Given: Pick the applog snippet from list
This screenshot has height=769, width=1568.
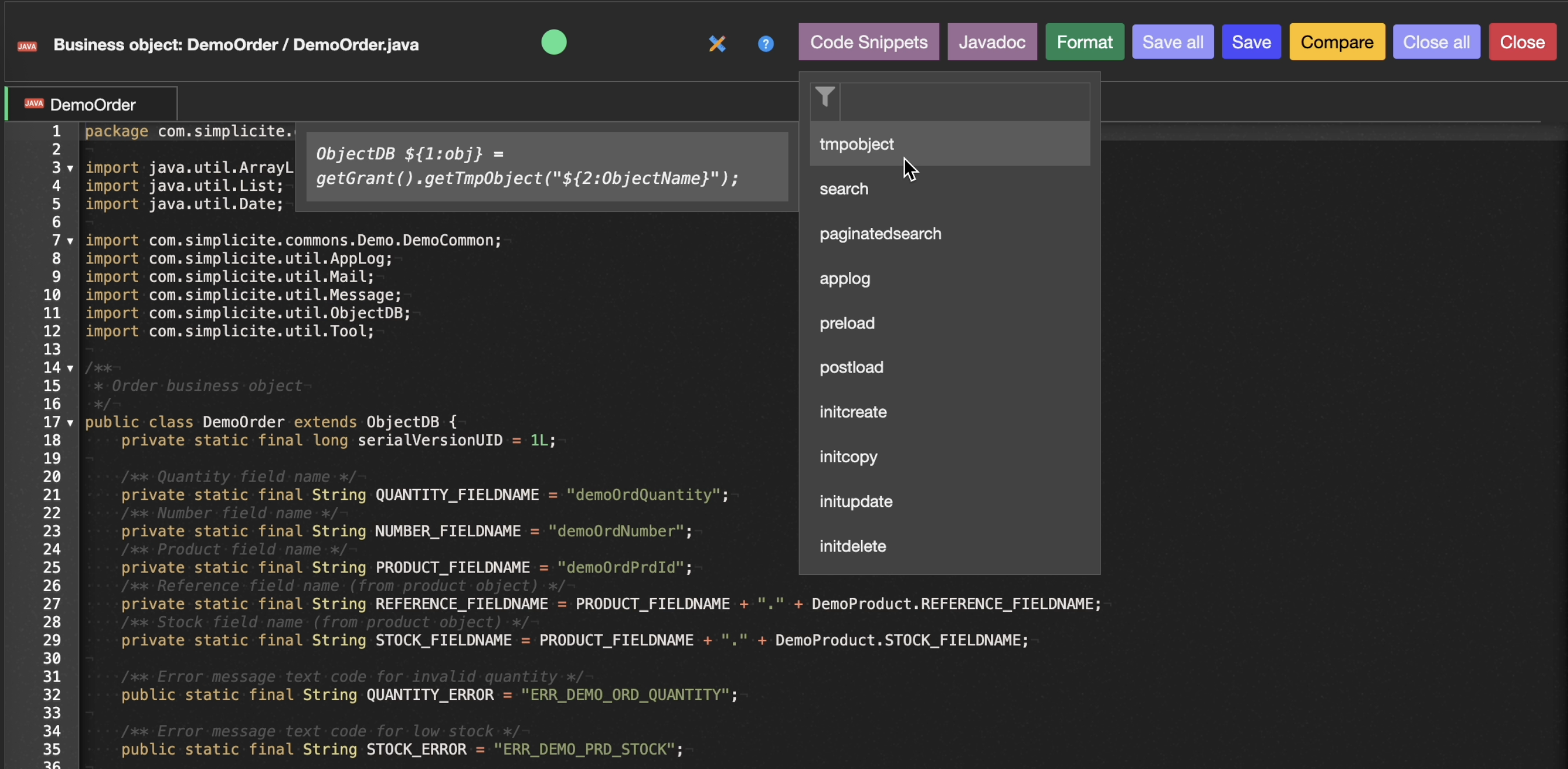Looking at the screenshot, I should click(x=844, y=279).
